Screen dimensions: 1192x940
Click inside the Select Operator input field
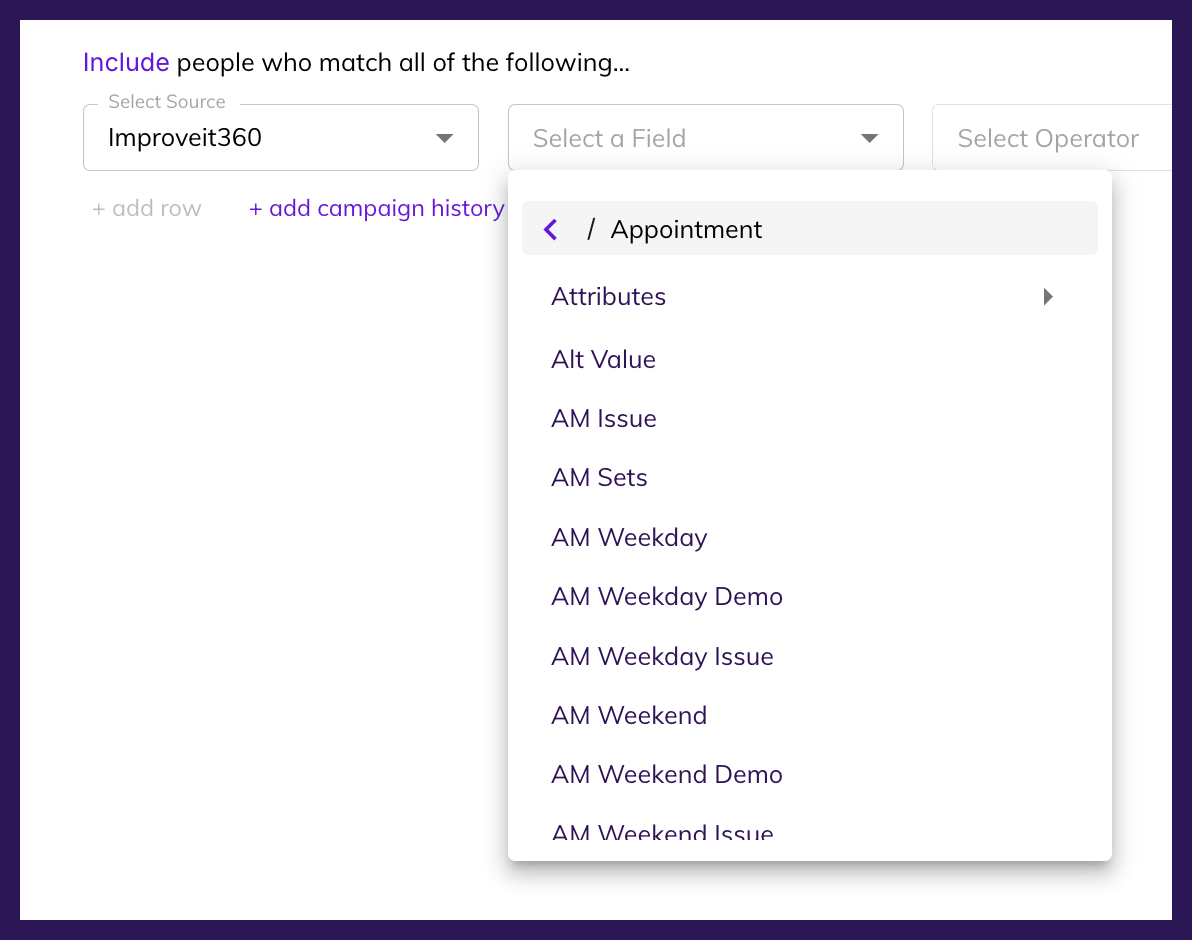(x=1049, y=137)
